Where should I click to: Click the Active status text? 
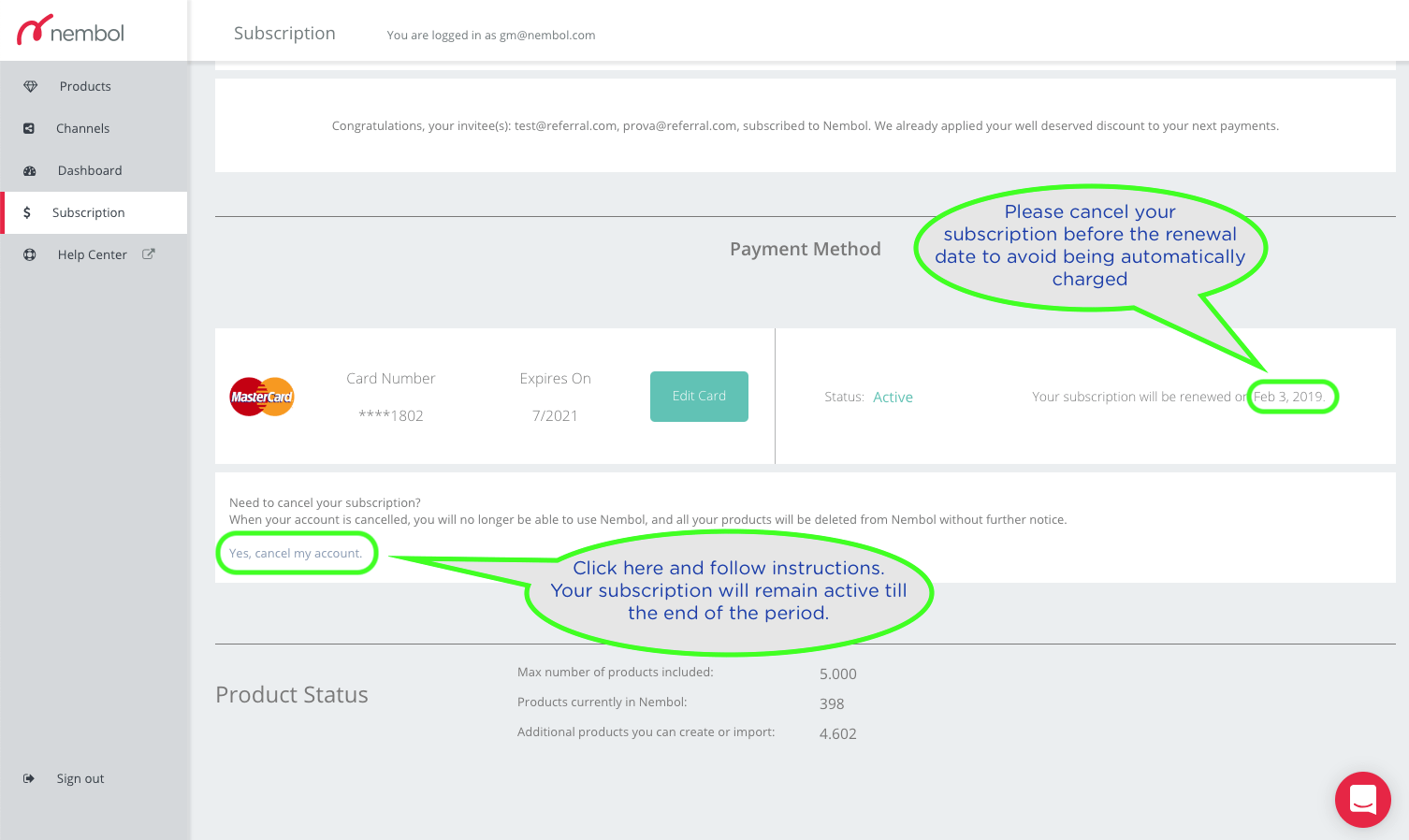pos(893,397)
